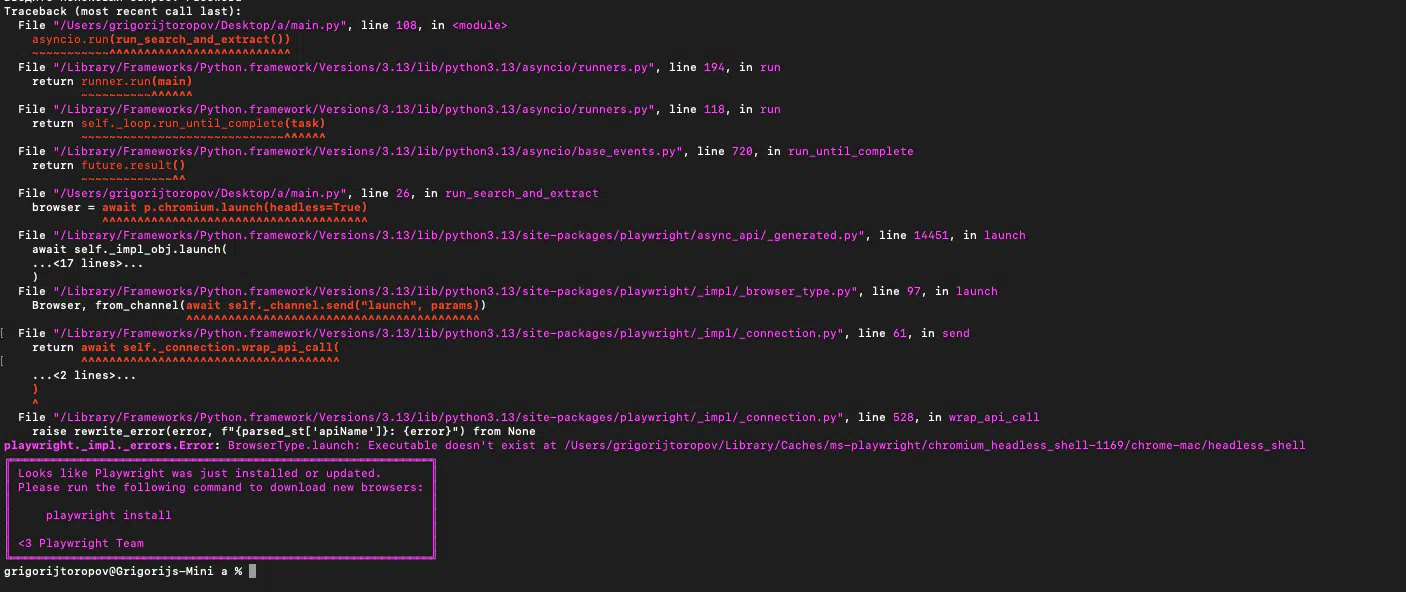The width and height of the screenshot is (1406, 592).
Task: Select the 'playwright install' command
Action: click(109, 515)
